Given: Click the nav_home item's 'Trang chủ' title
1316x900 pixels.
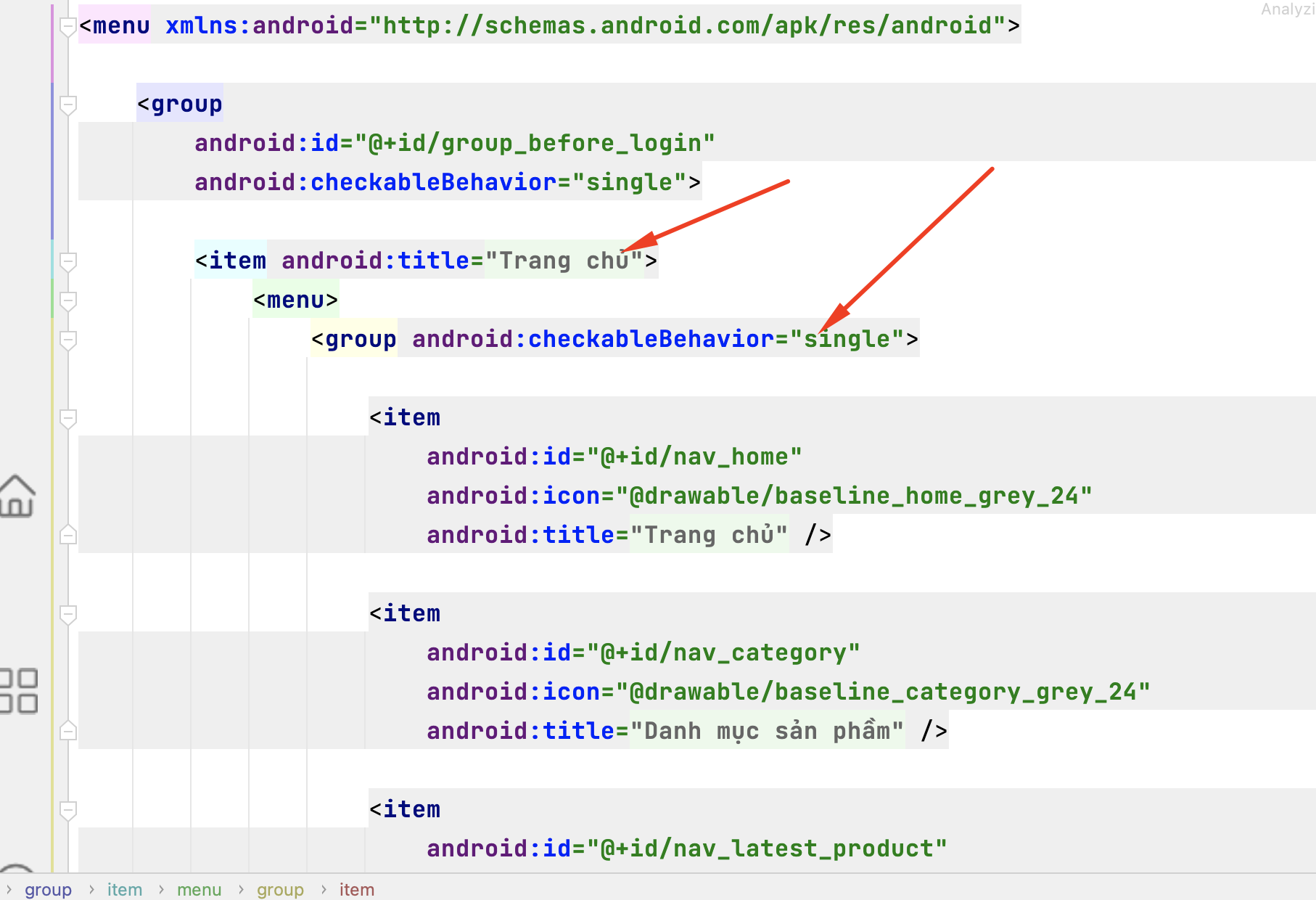Looking at the screenshot, I should [x=709, y=535].
